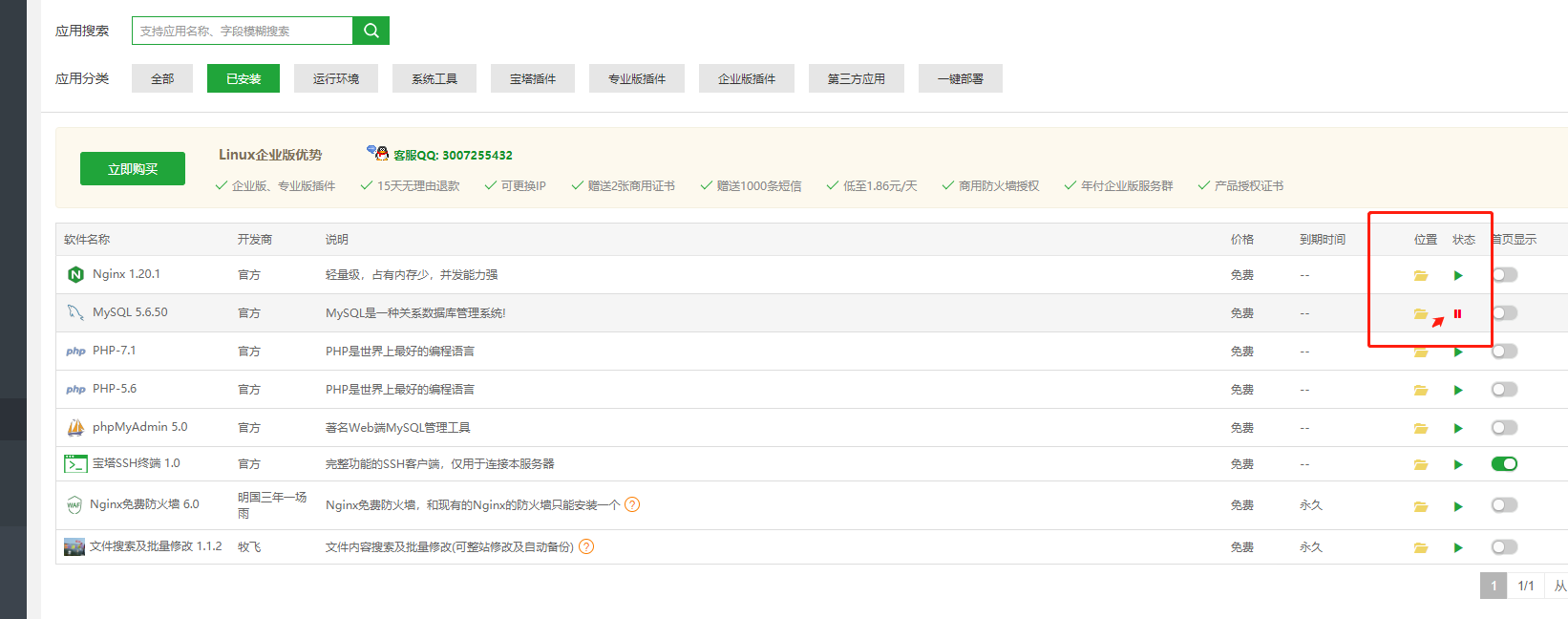This screenshot has height=619, width=1568.
Task: Click the MySQL dolphin logo icon
Action: coord(75,312)
